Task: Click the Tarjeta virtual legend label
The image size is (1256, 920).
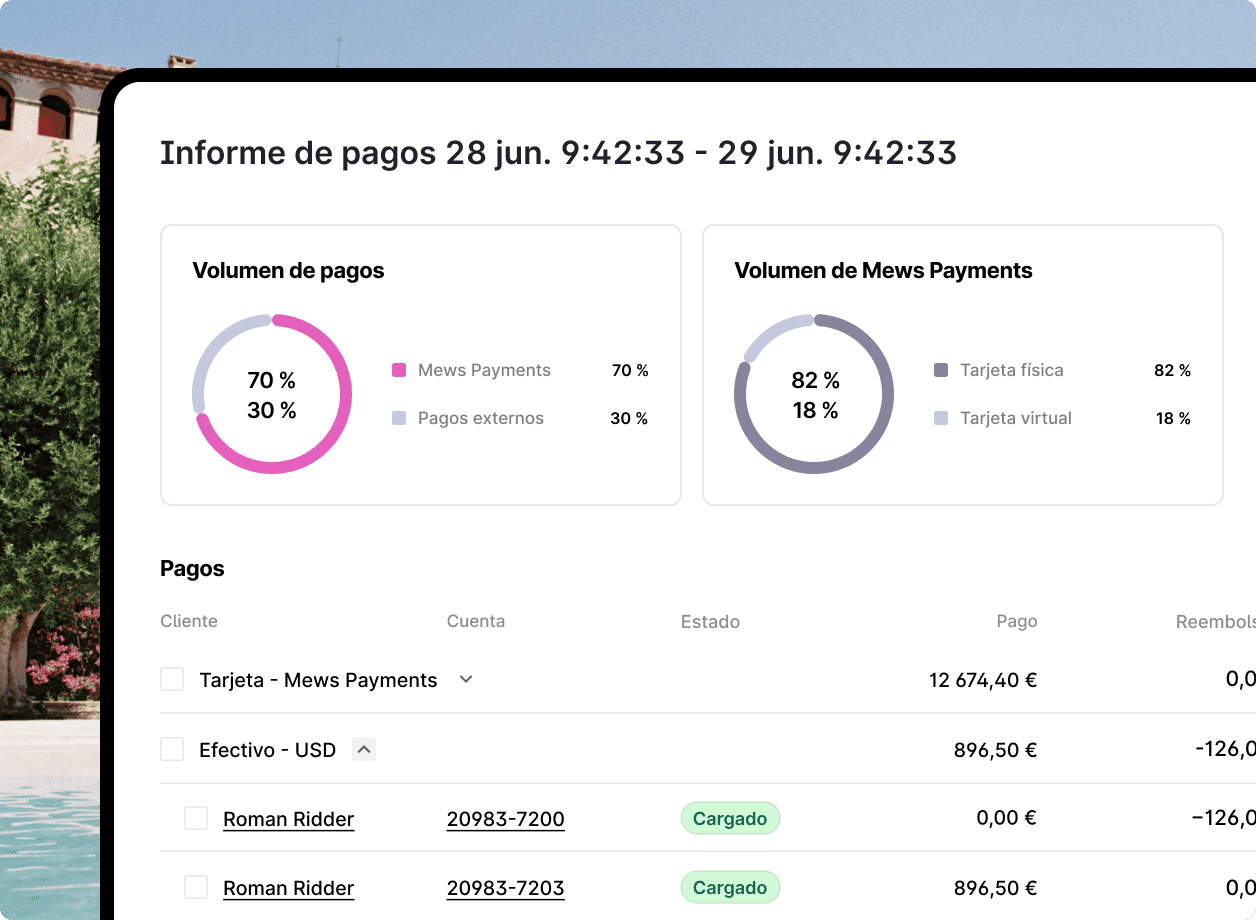Action: tap(1016, 418)
